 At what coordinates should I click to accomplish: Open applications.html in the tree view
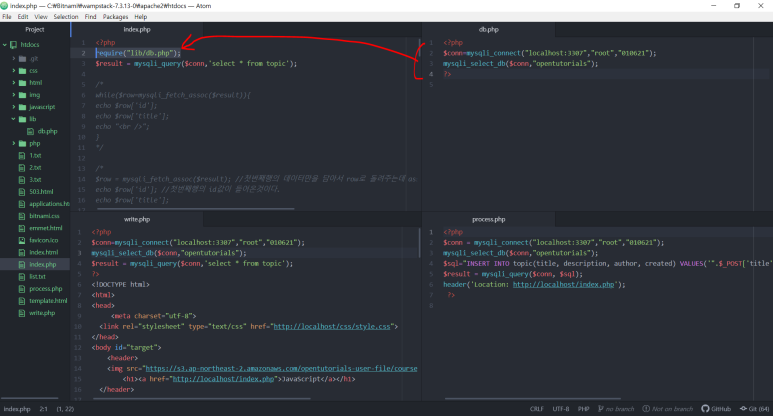[49, 204]
